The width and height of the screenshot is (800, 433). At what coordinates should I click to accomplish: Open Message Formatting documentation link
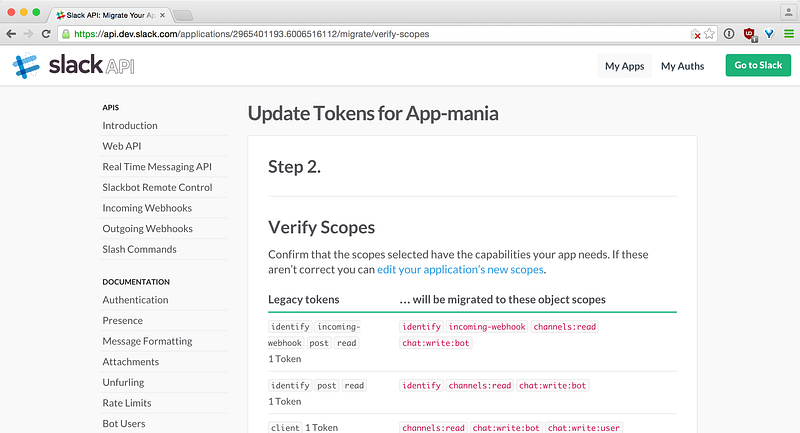click(147, 341)
